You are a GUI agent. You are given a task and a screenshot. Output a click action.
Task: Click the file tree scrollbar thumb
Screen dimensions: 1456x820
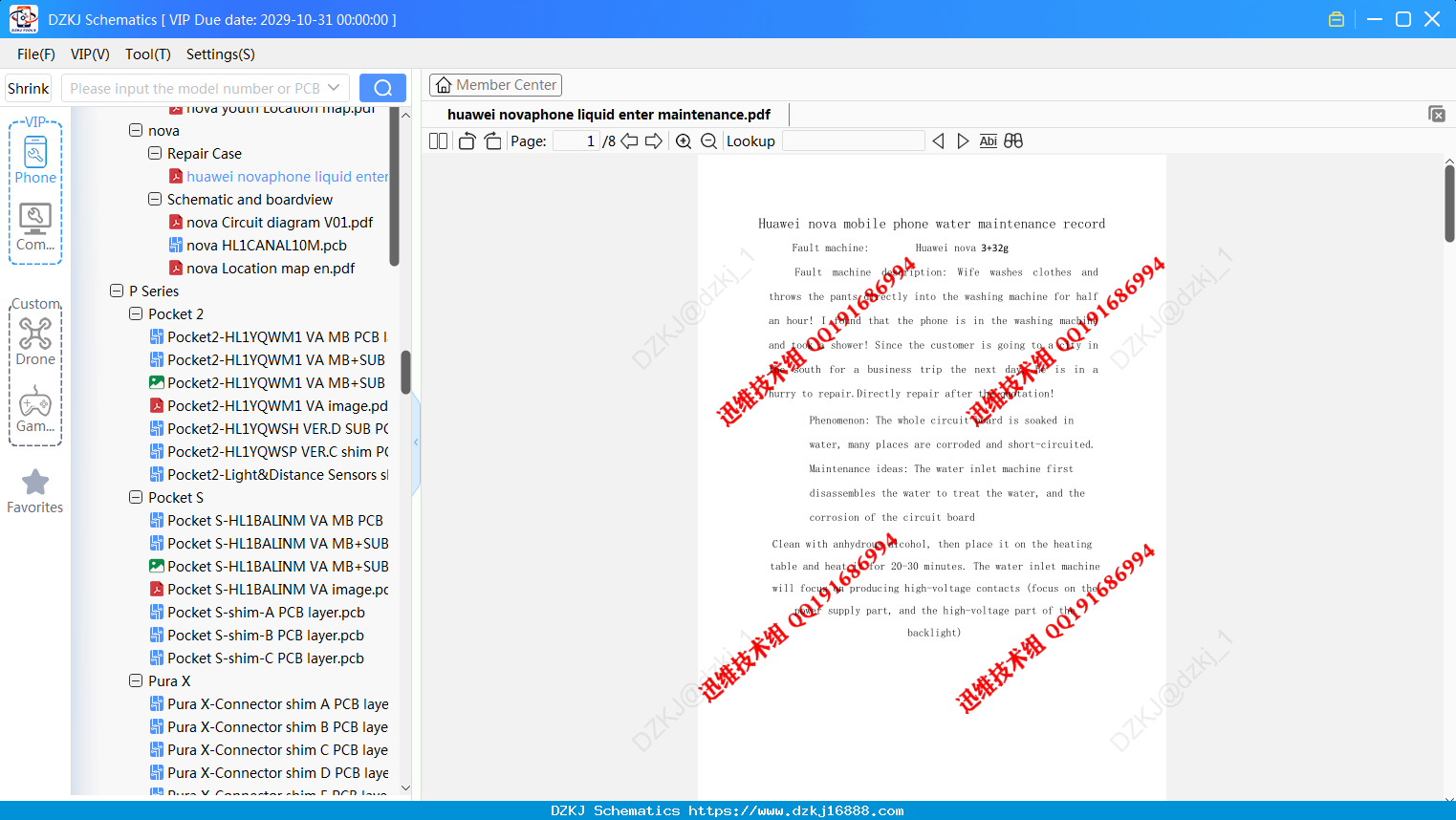[x=405, y=372]
